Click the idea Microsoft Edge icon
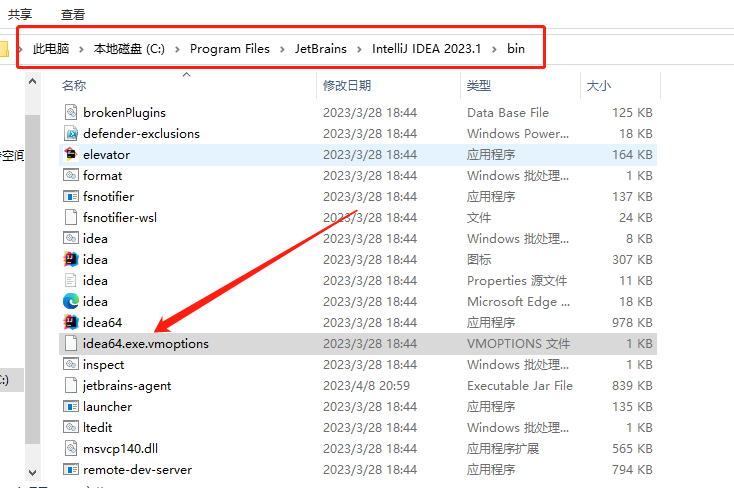 coord(71,301)
